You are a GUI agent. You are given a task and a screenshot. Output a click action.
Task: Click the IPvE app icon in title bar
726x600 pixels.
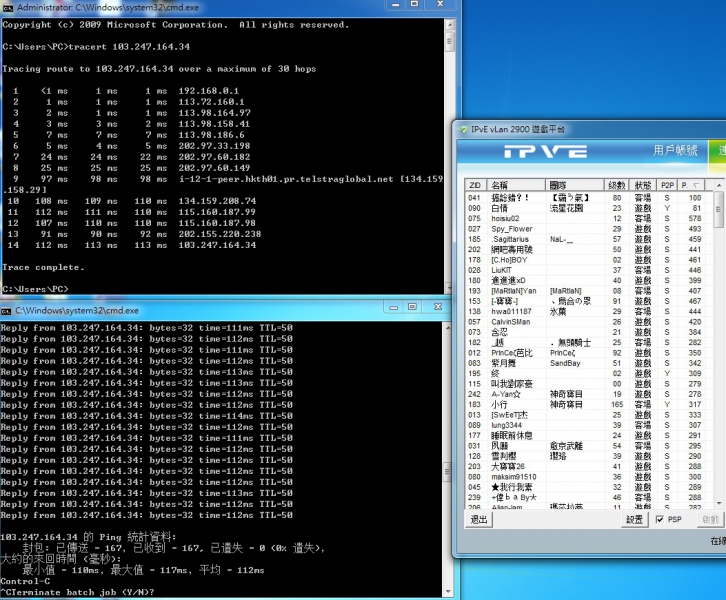(461, 129)
